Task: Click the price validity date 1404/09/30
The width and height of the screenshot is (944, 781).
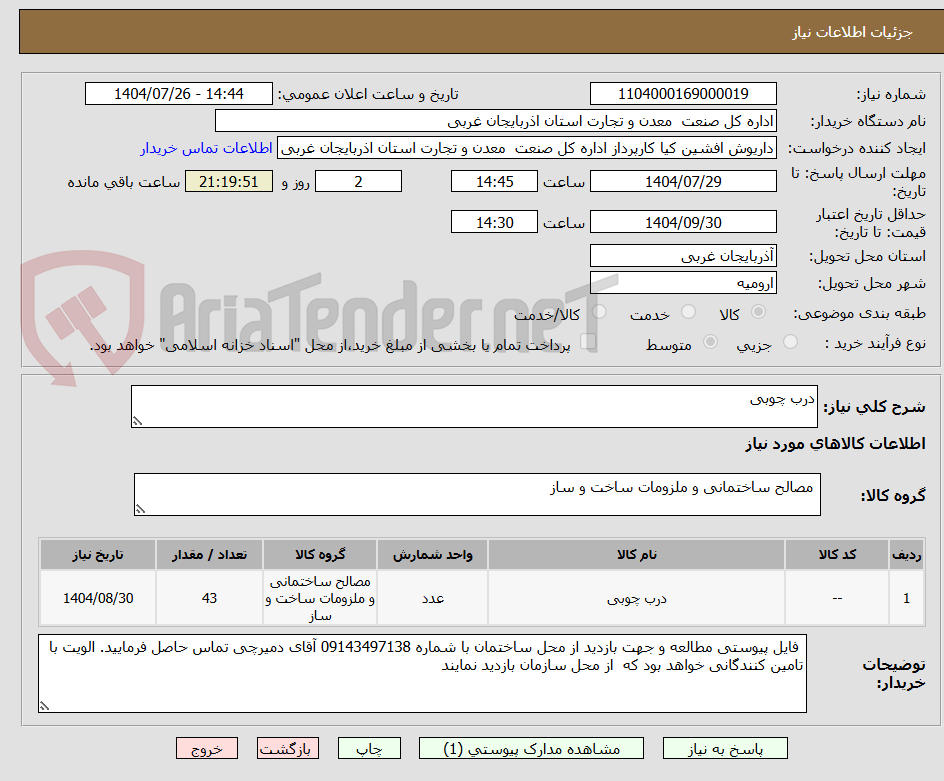Action: coord(683,222)
